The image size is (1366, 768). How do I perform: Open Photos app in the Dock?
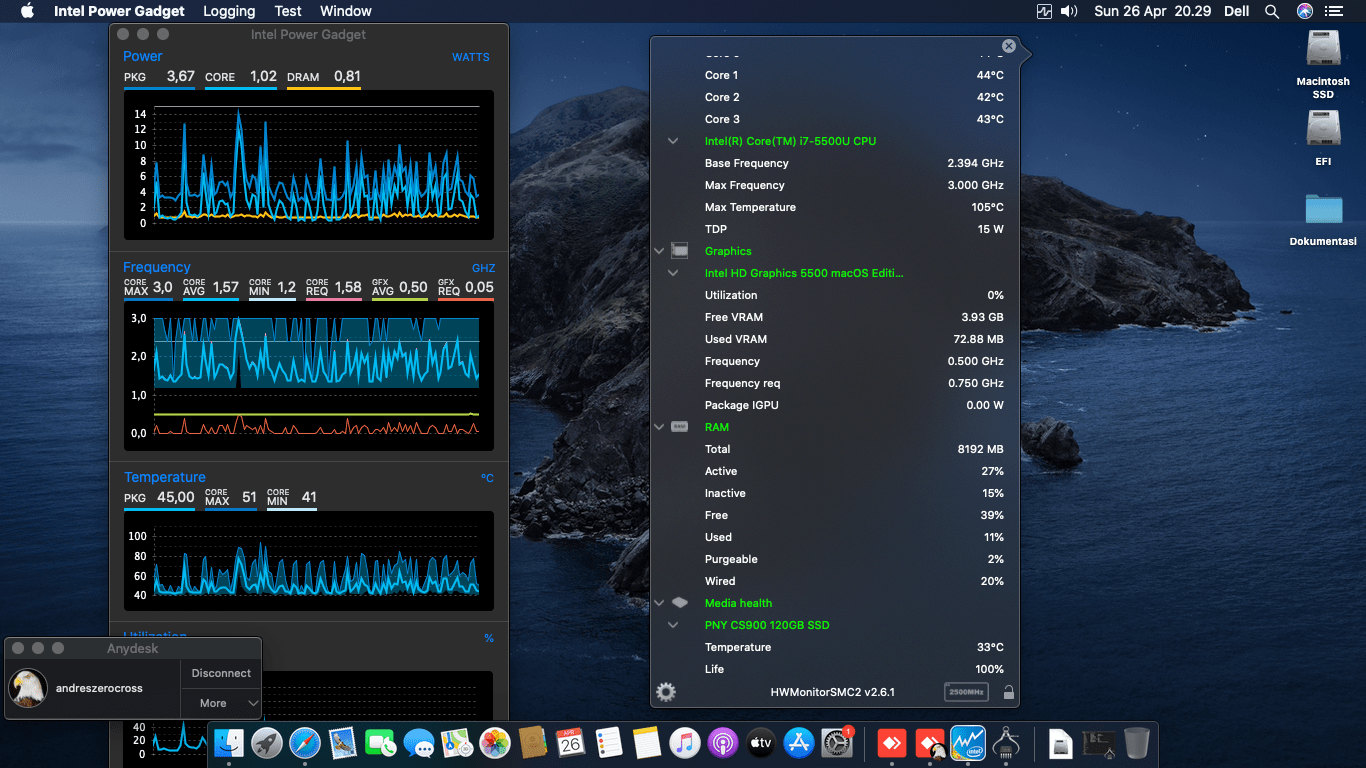point(495,742)
